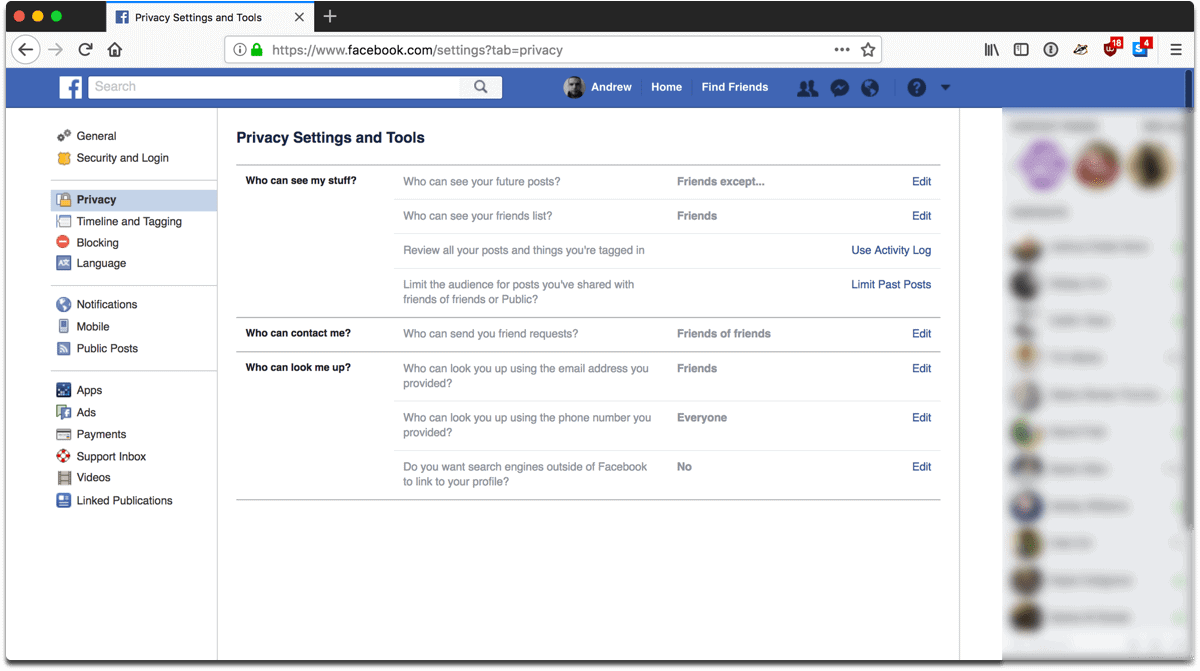
Task: Open General settings
Action: pyautogui.click(x=96, y=136)
